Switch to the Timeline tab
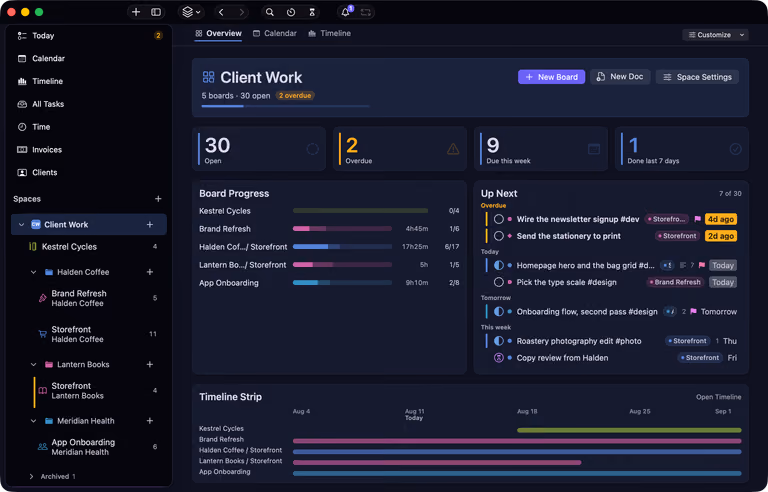Image resolution: width=768 pixels, height=492 pixels. (330, 33)
